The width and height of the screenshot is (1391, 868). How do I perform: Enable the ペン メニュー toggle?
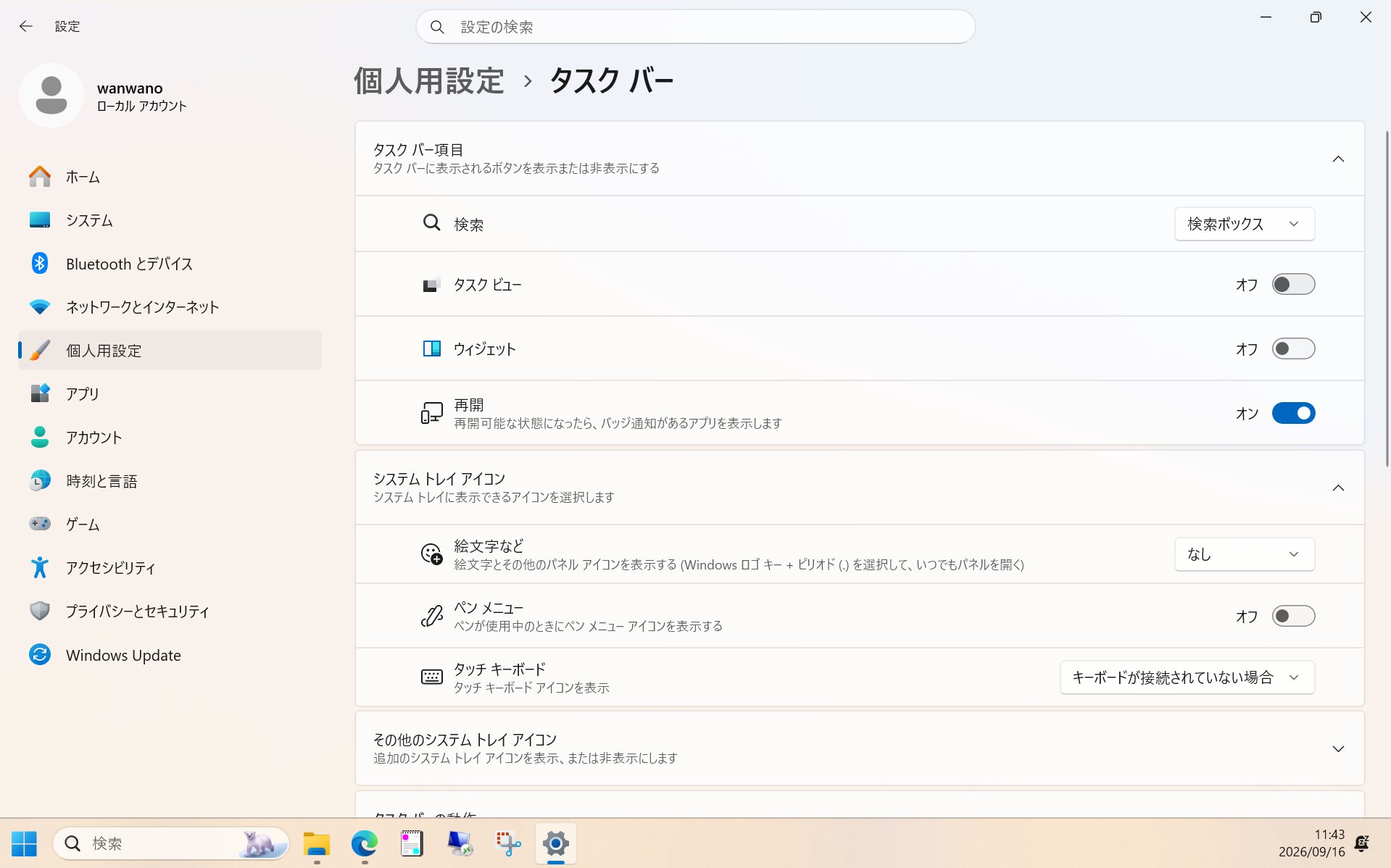coord(1293,616)
